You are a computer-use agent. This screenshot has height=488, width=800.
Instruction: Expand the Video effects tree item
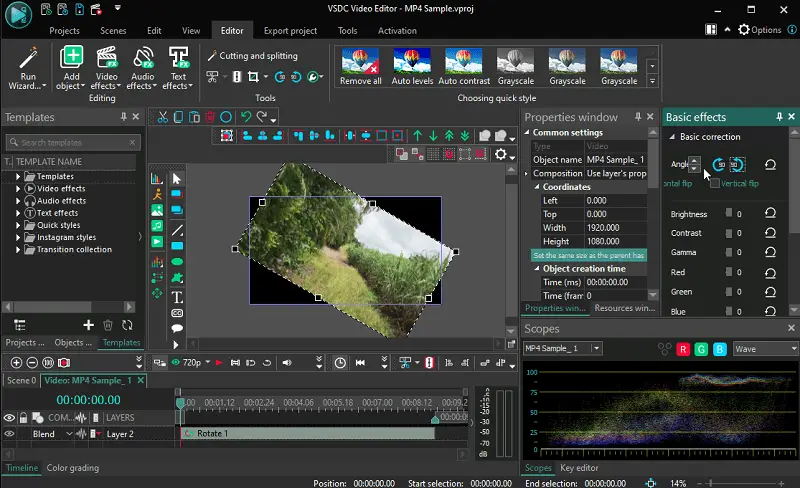click(x=19, y=188)
